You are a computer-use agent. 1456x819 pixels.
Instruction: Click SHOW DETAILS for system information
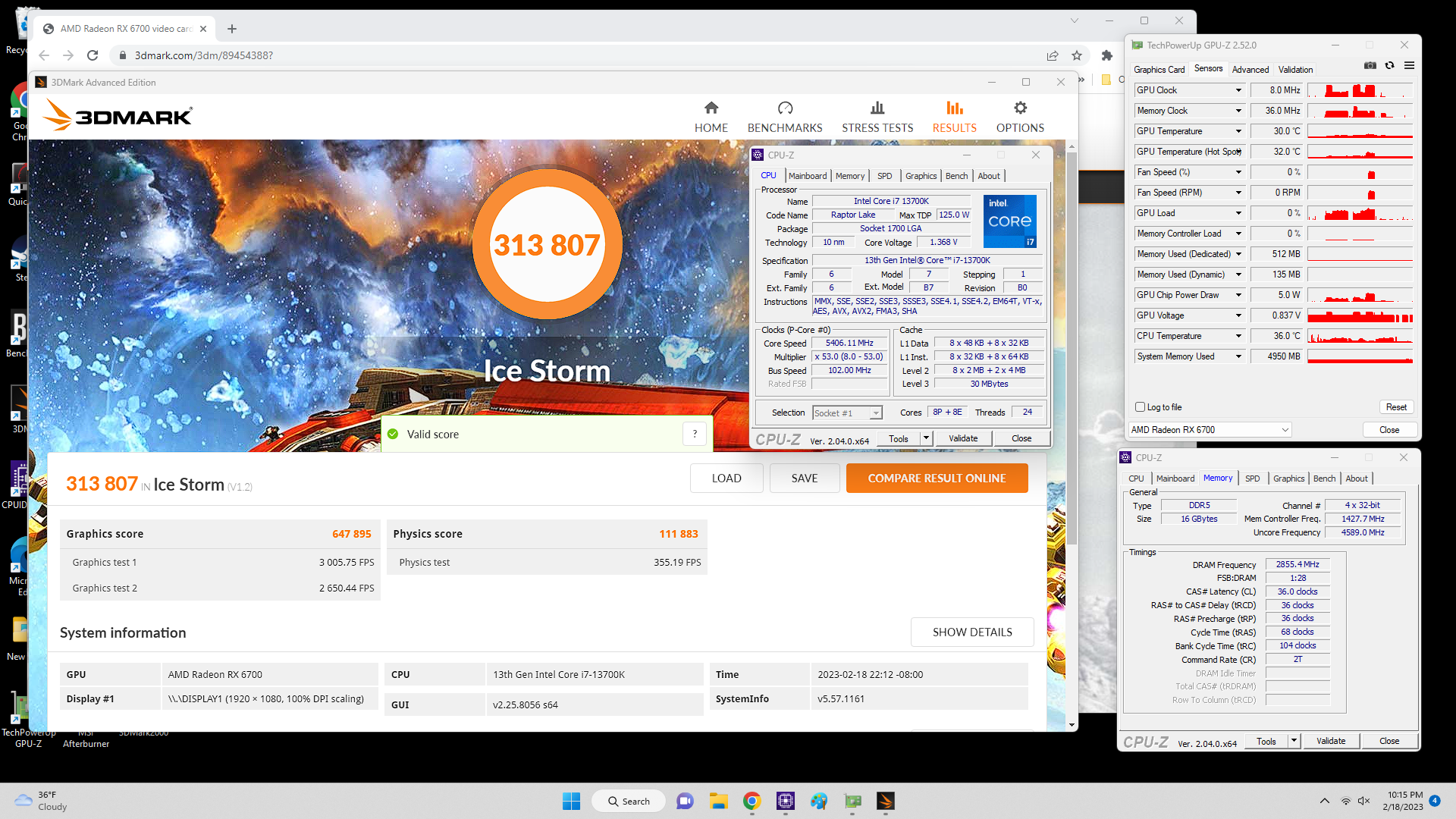(972, 632)
